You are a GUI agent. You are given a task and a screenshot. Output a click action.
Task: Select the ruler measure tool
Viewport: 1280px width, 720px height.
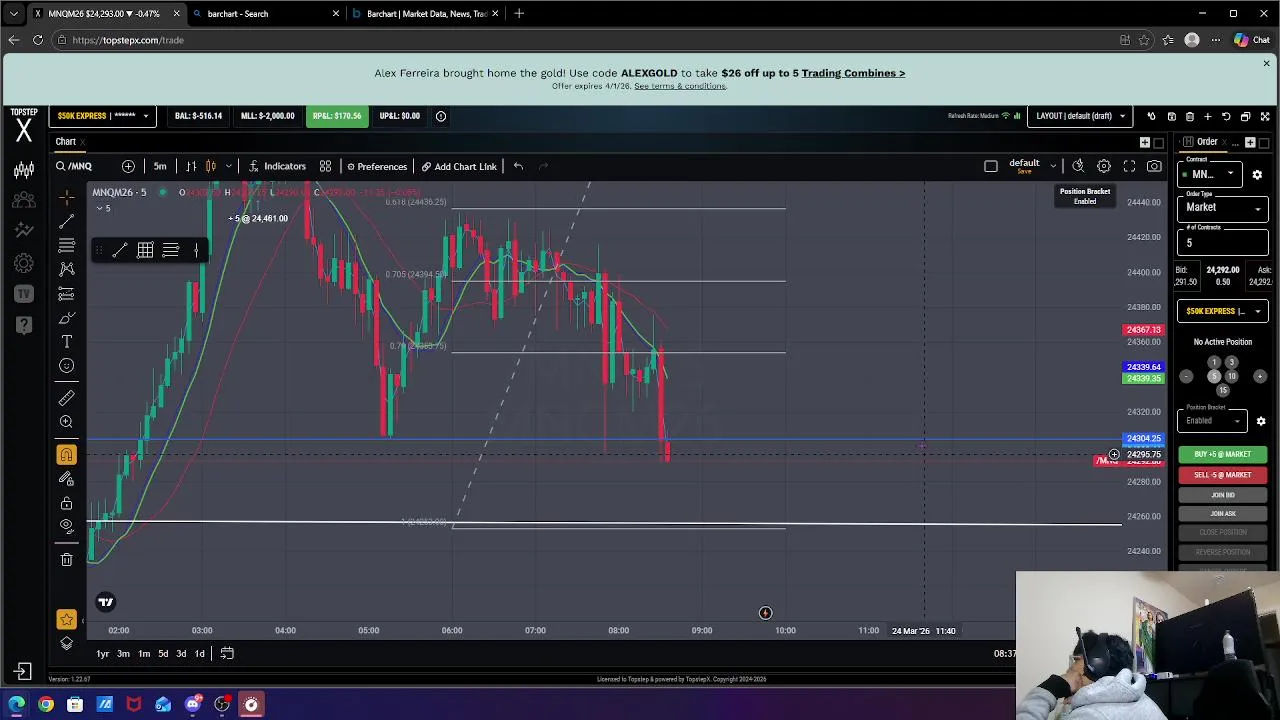click(66, 398)
